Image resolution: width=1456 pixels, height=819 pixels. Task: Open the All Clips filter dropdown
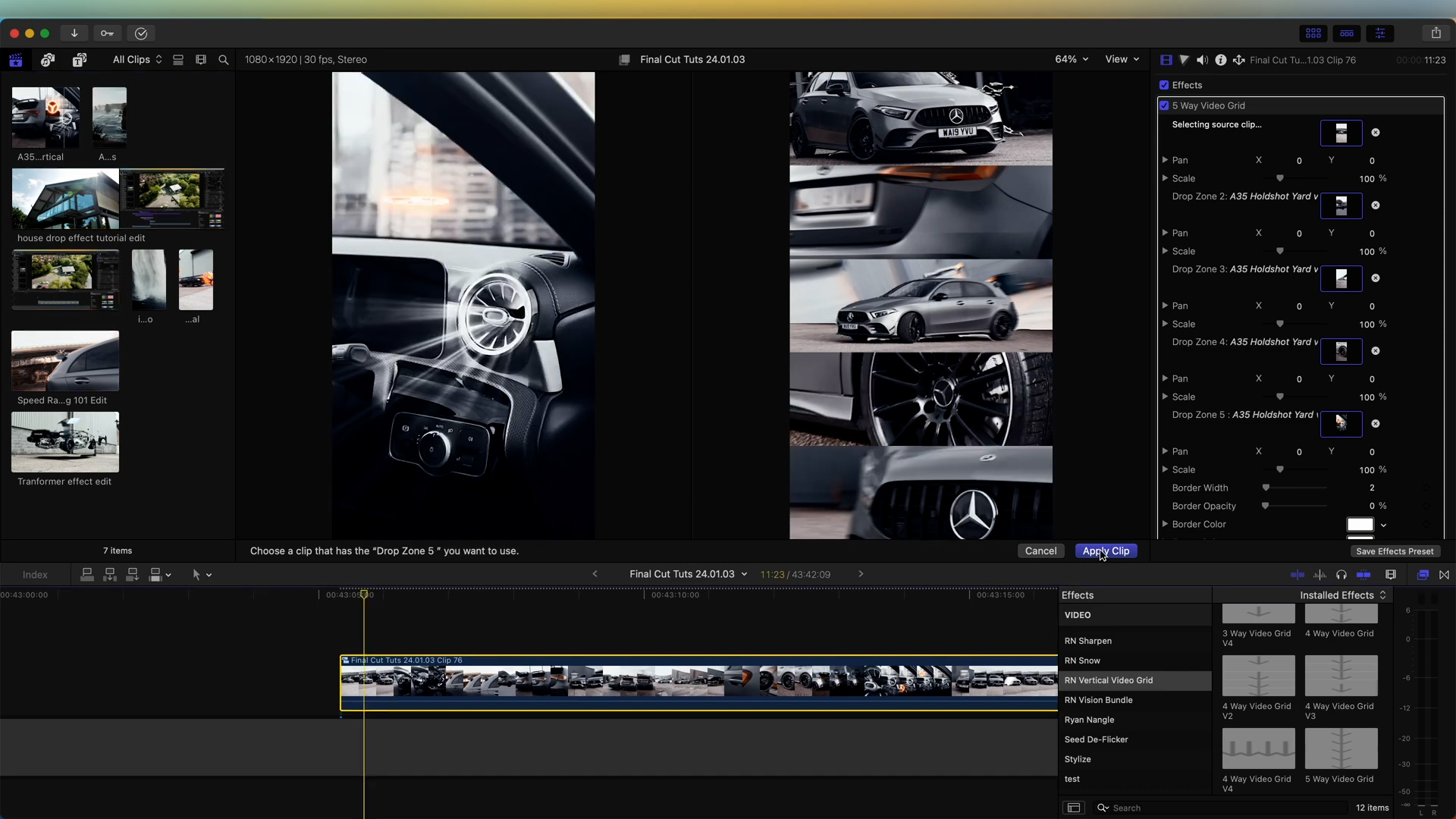(137, 59)
